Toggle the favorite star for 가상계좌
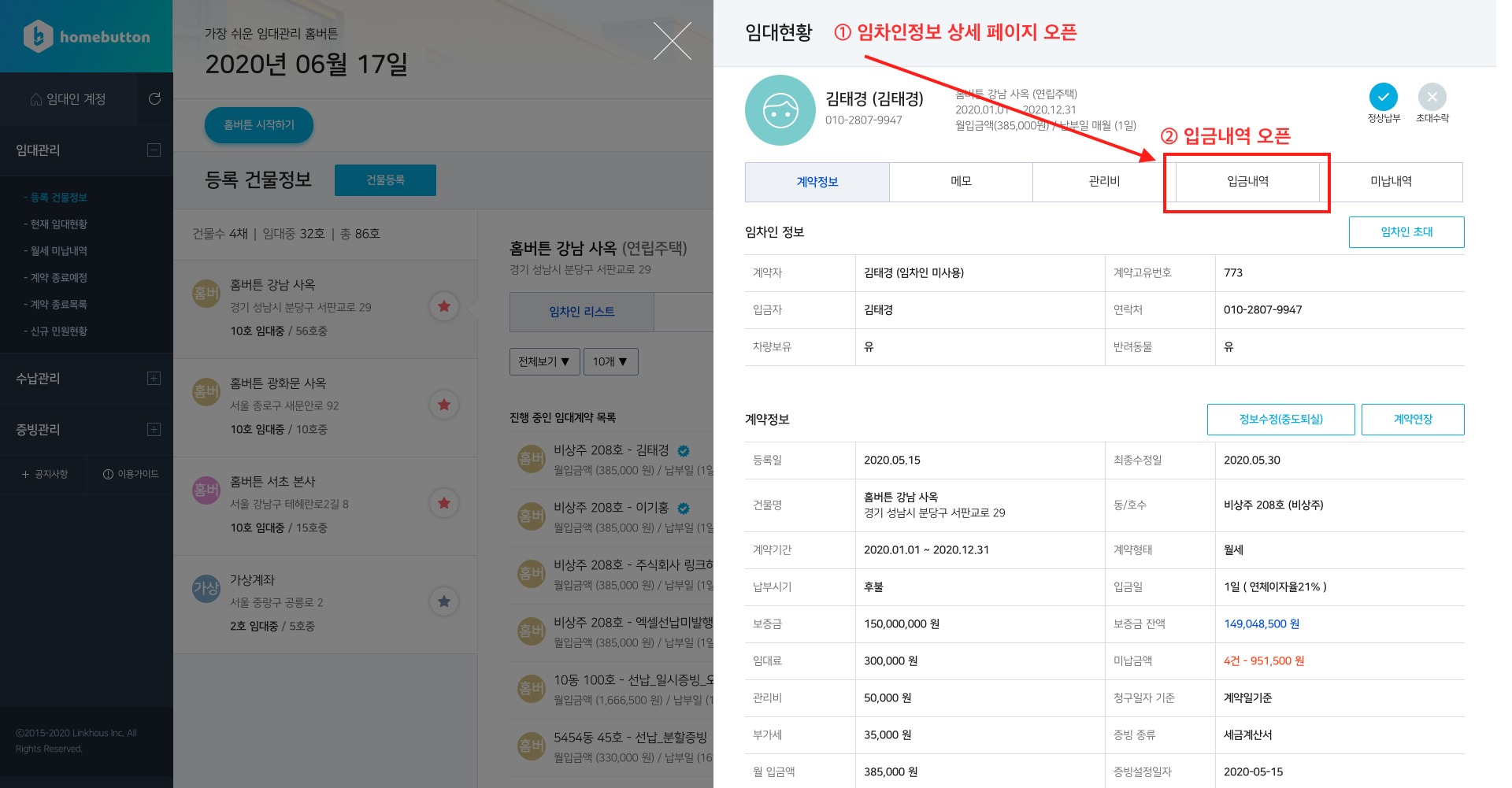1512x788 pixels. [444, 601]
